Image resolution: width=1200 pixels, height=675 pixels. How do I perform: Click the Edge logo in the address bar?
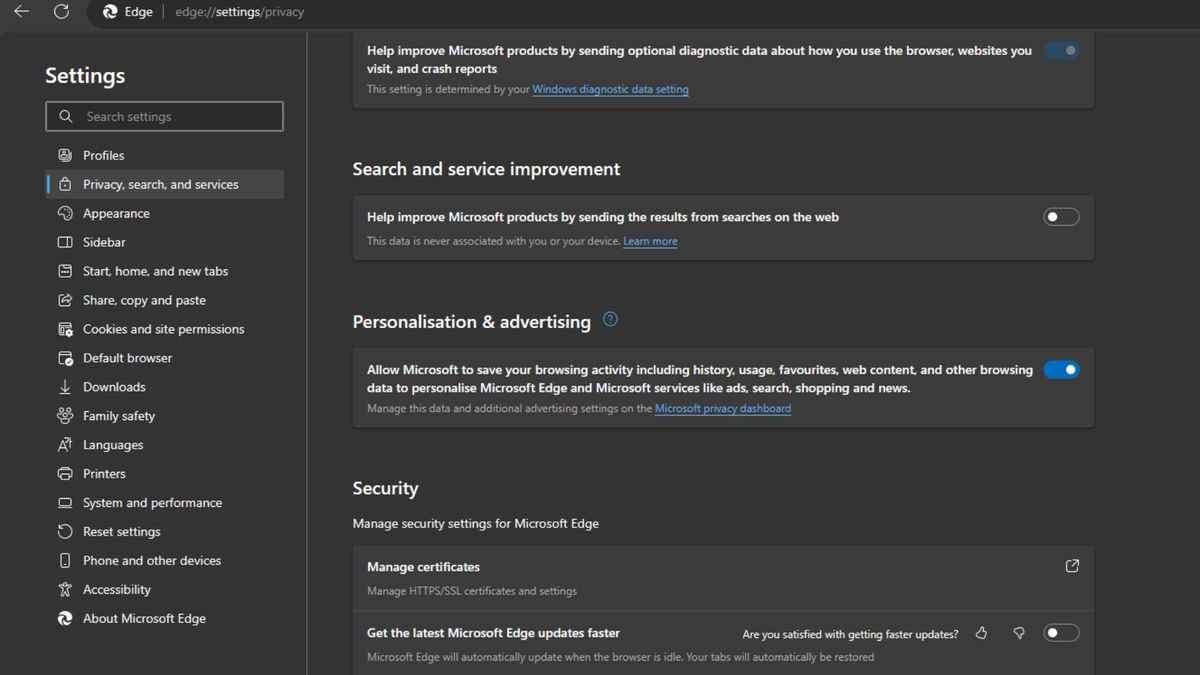coord(108,12)
